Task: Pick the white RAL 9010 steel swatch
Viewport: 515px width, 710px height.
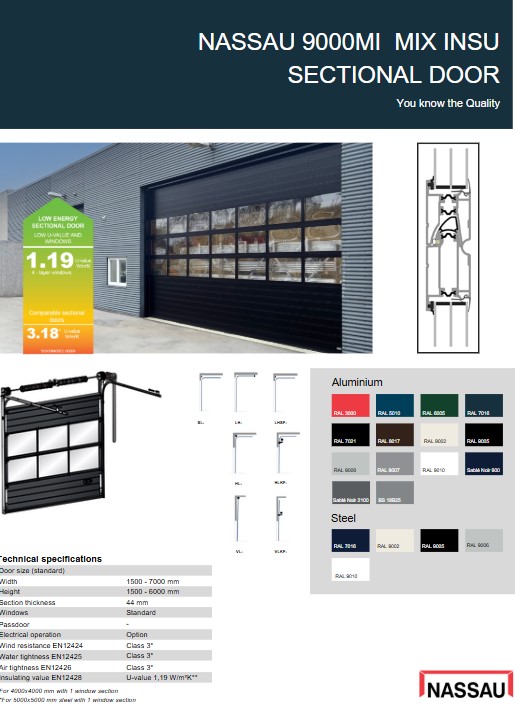Action: coord(351,569)
